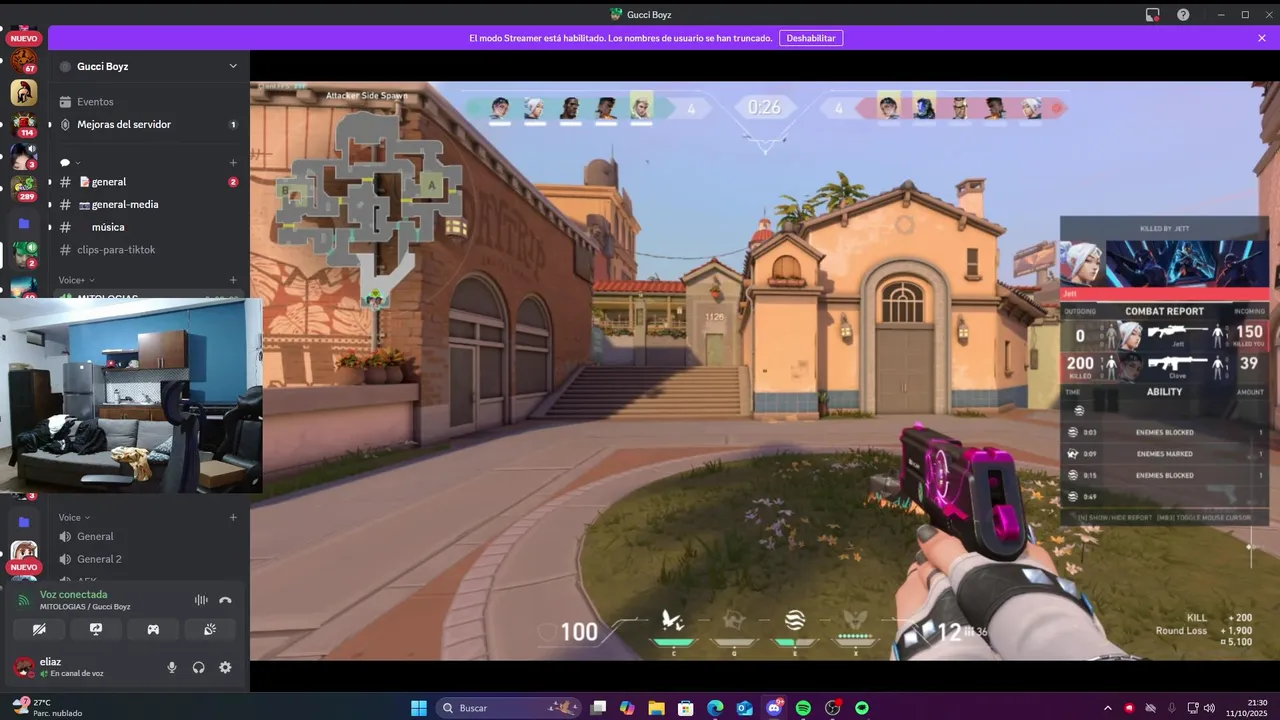The height and width of the screenshot is (720, 1280).
Task: Turn on the camera in voice panel
Action: pos(39,629)
